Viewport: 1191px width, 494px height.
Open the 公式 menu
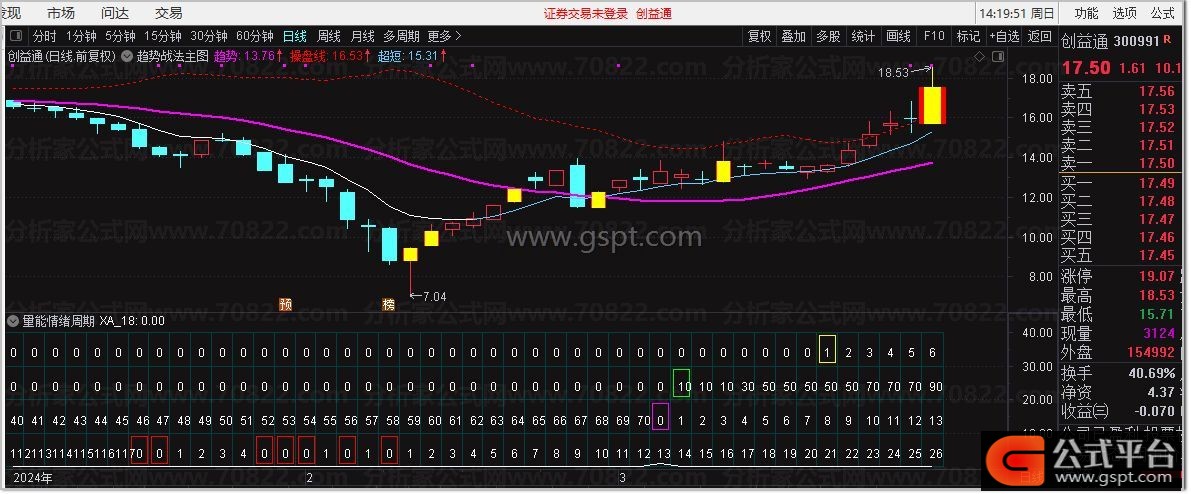1163,13
